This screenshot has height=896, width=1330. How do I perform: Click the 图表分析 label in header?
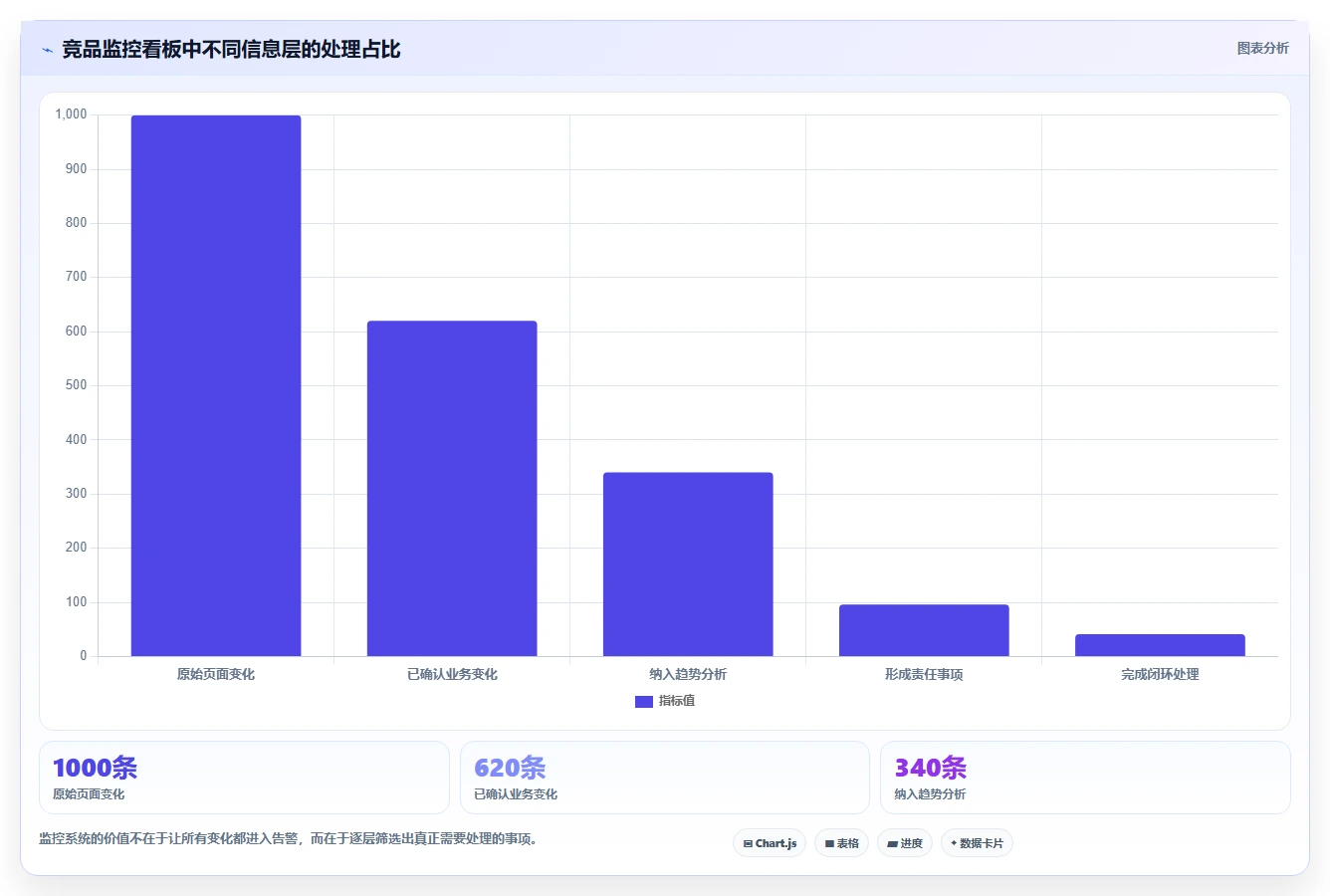coord(1262,48)
